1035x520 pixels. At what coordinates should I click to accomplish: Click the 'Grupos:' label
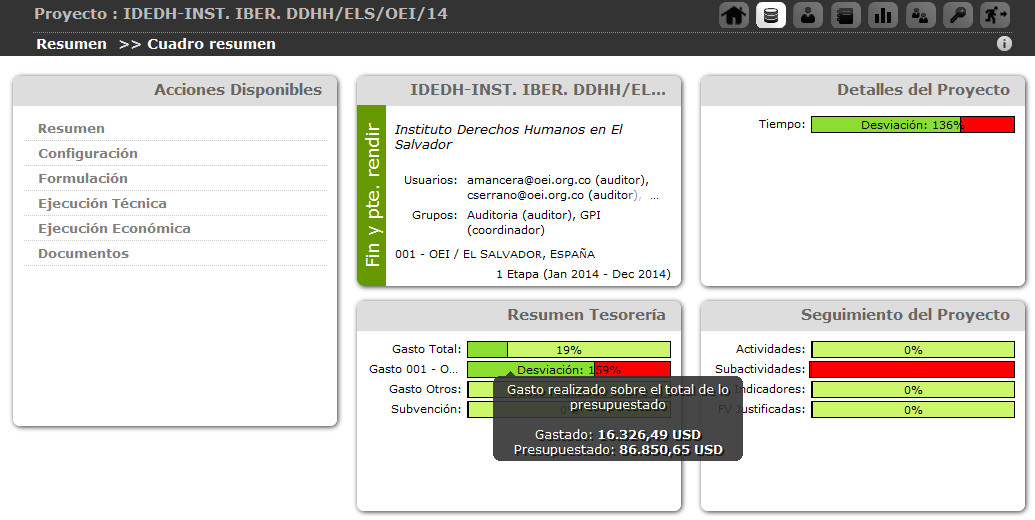point(434,215)
